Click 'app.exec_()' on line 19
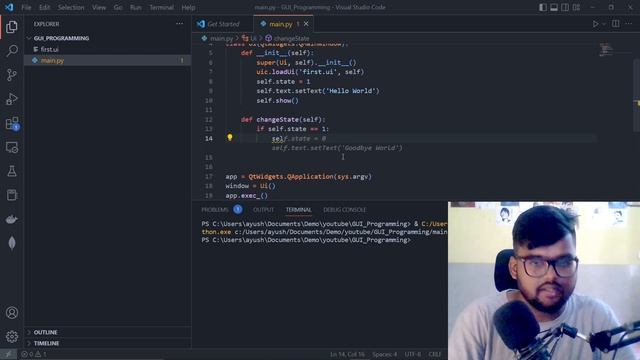 (x=247, y=196)
